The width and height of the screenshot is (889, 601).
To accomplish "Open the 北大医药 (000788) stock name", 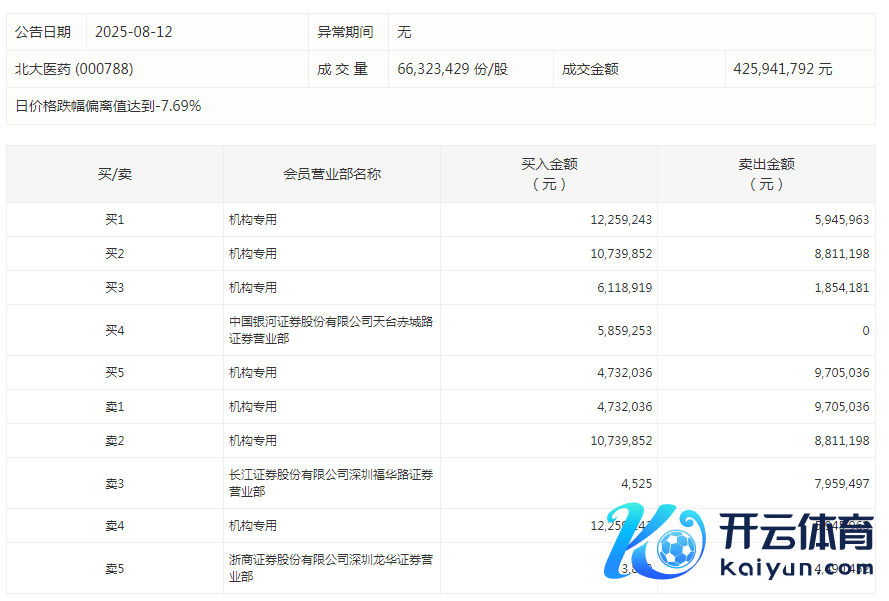I will point(74,69).
